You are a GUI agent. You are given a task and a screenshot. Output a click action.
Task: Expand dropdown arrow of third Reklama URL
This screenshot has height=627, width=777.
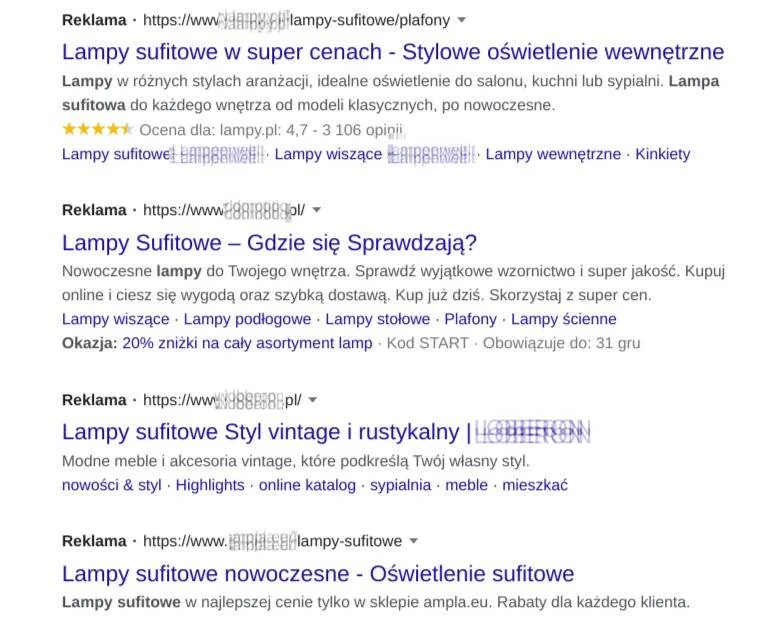(312, 400)
